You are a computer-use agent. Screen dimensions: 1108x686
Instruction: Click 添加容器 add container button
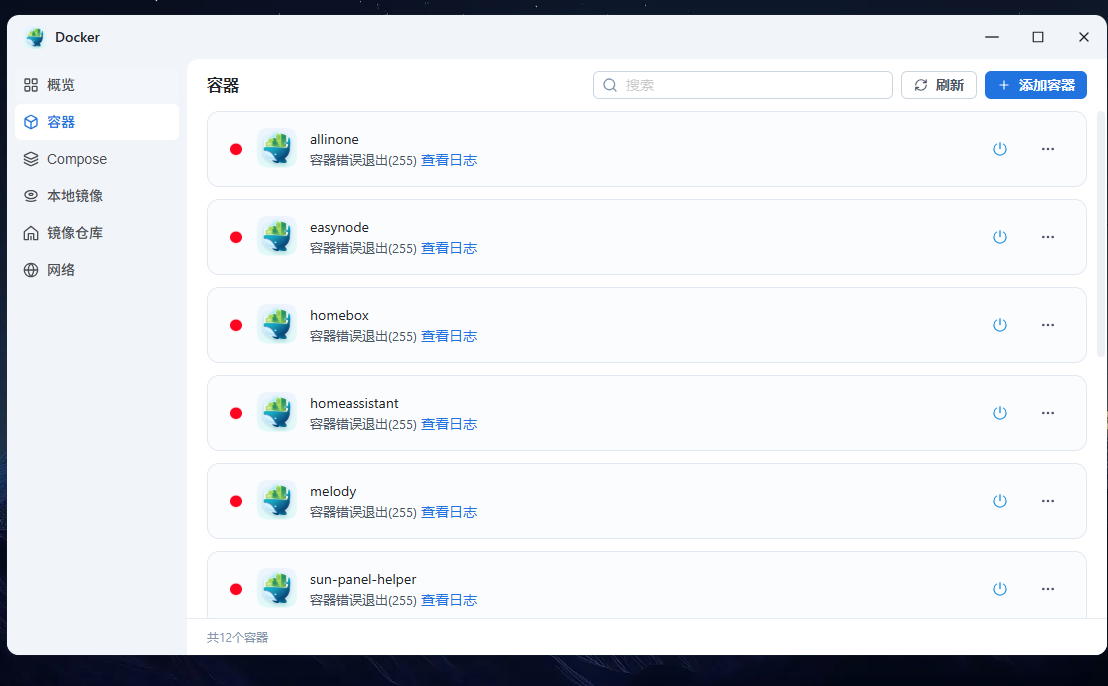(x=1035, y=85)
